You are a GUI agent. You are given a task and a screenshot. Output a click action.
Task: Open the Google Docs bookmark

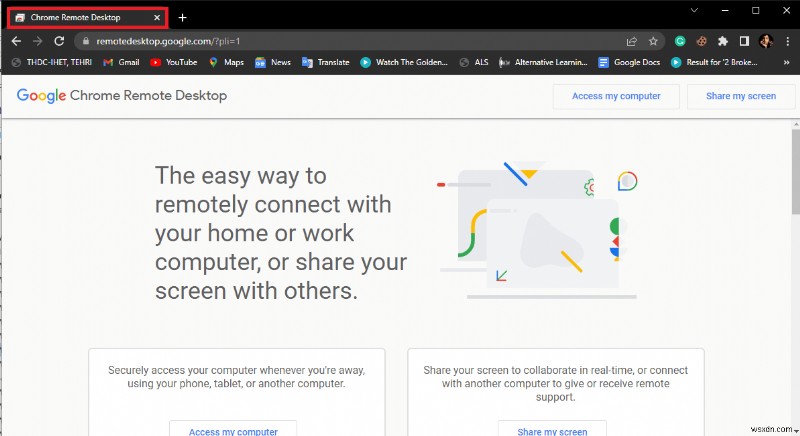pyautogui.click(x=629, y=62)
